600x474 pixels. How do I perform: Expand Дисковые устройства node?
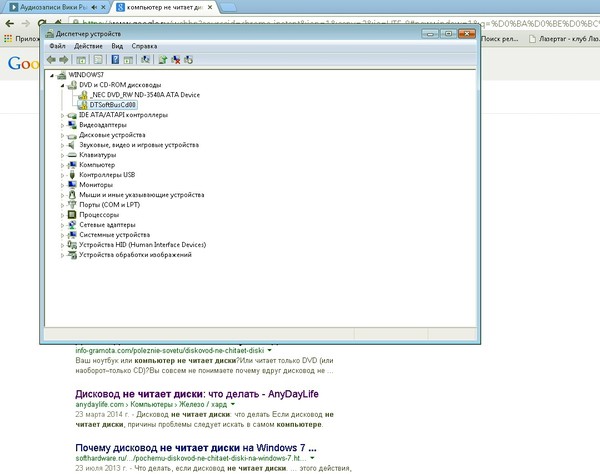[x=62, y=135]
